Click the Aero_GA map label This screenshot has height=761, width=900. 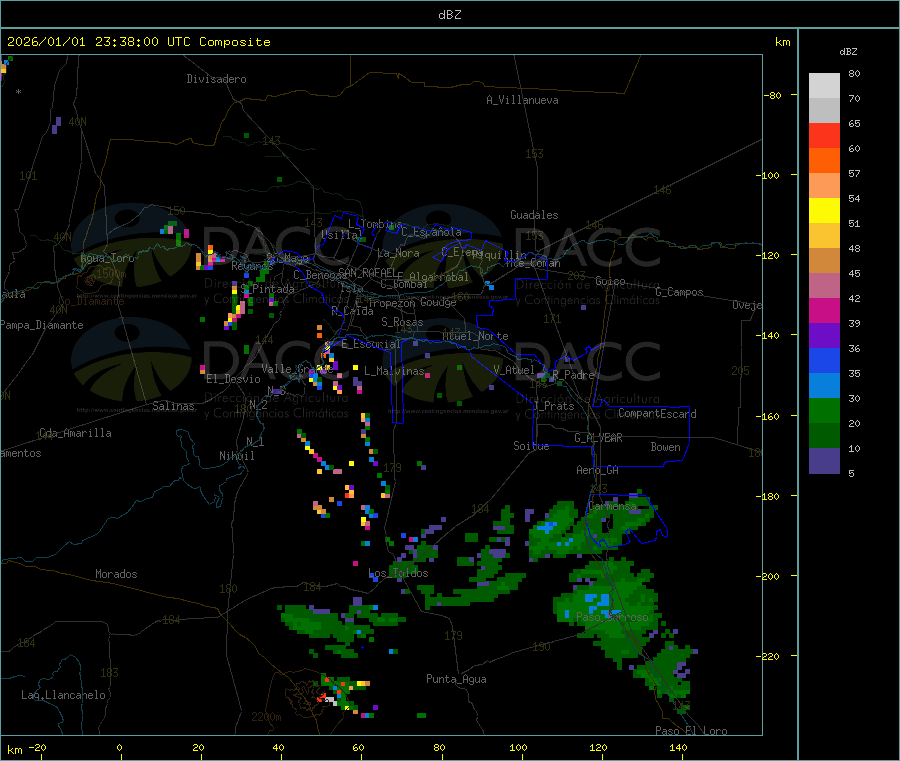pyautogui.click(x=597, y=470)
